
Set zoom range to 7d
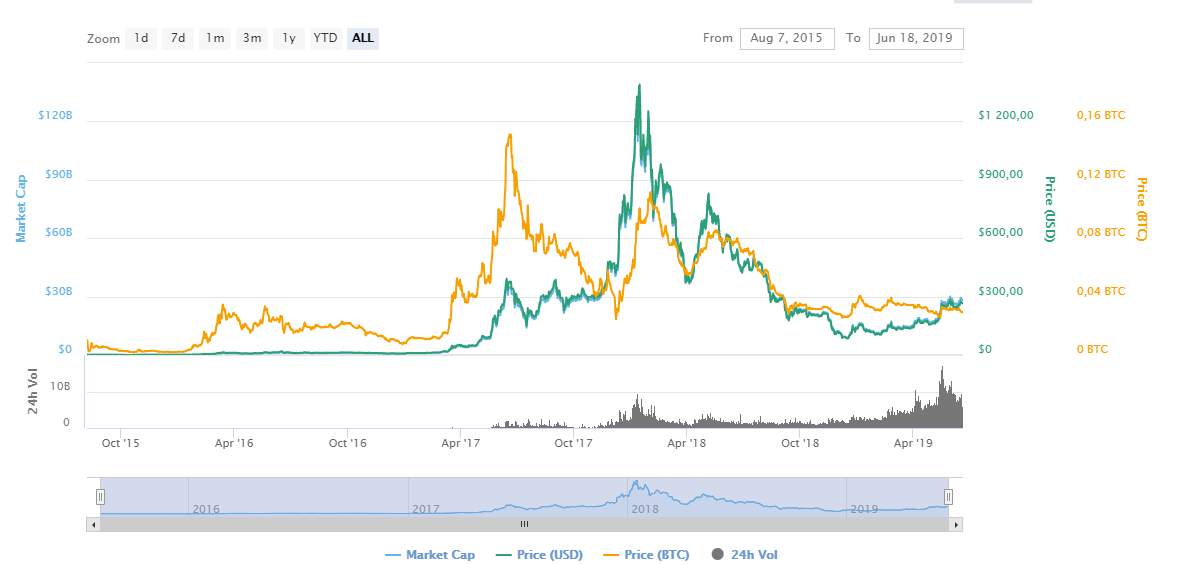click(x=178, y=38)
